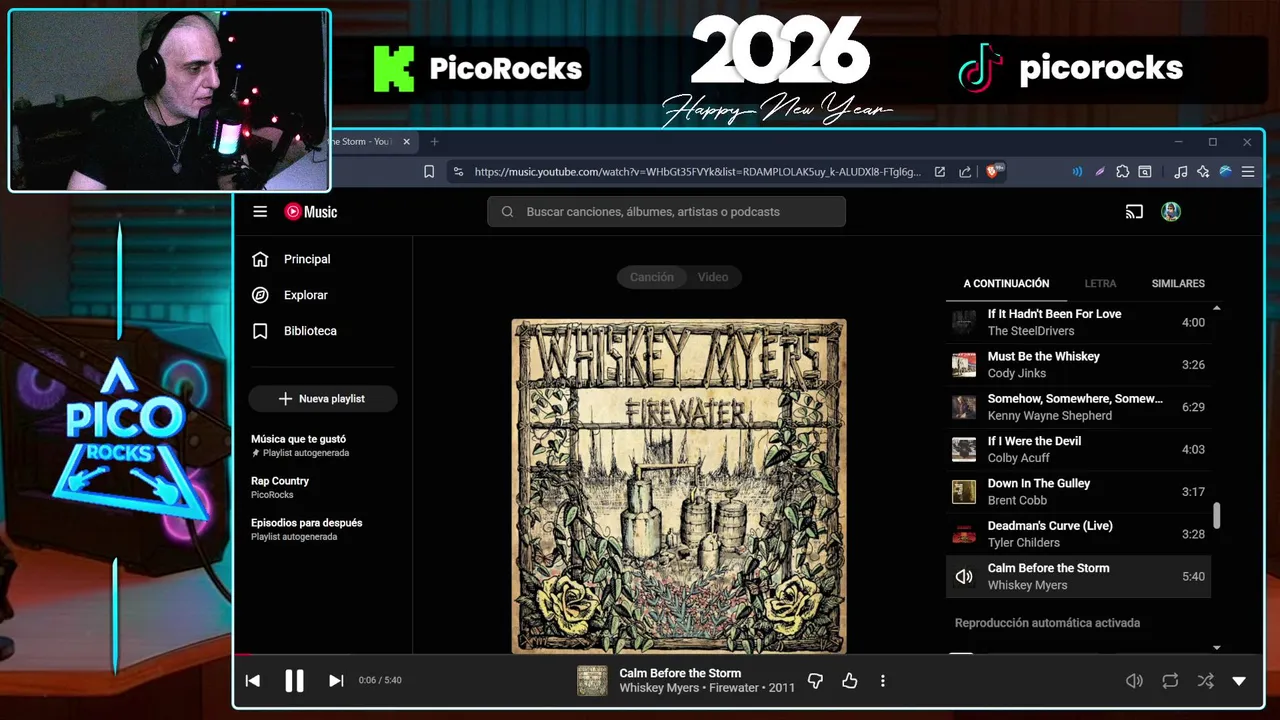Click the search box for songs

coord(666,212)
